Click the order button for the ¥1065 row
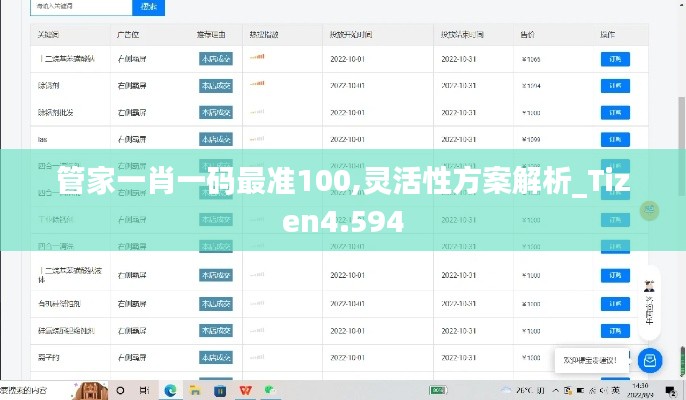 [x=615, y=59]
